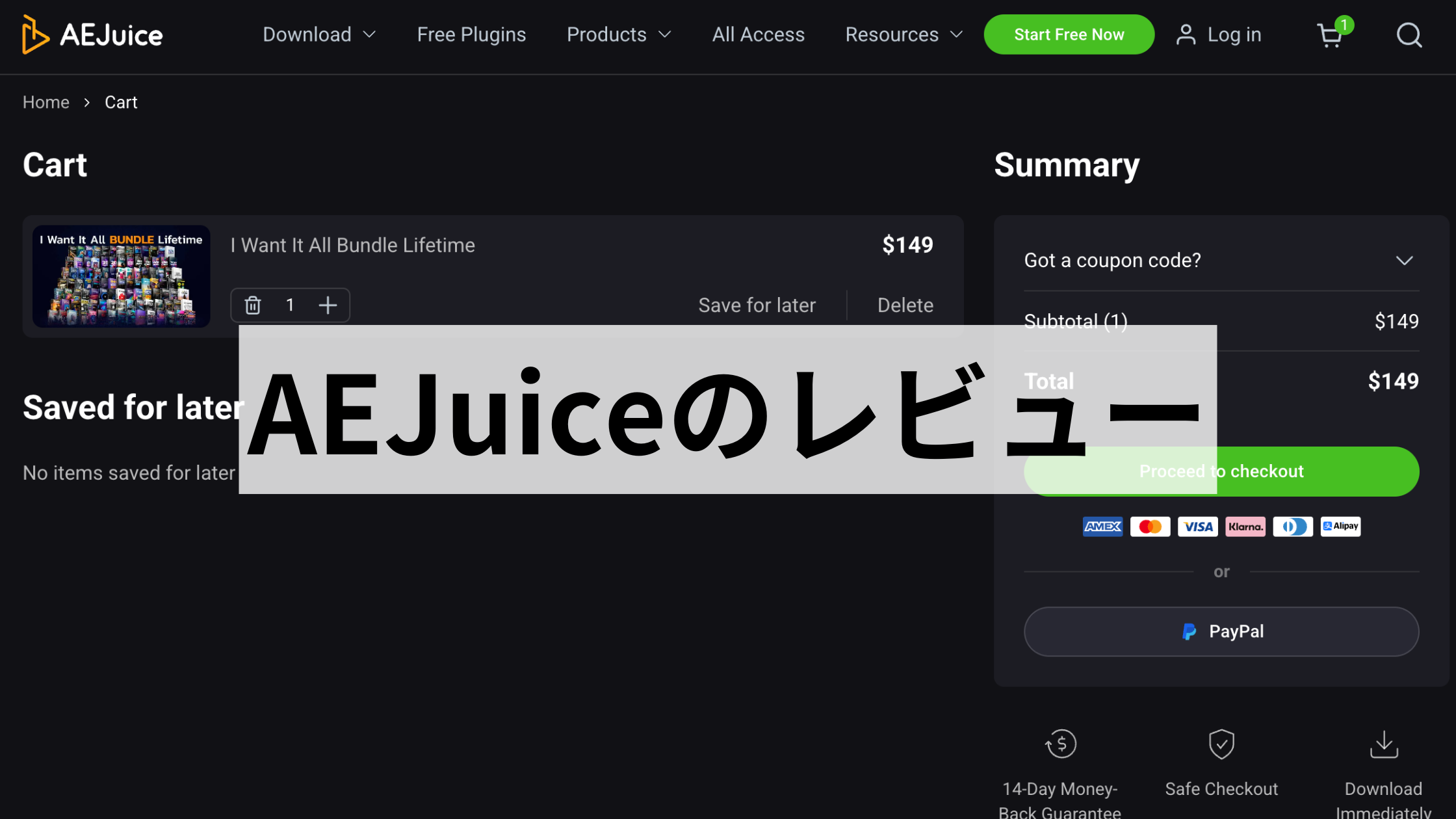Click the Alipay payment icon

click(x=1340, y=526)
